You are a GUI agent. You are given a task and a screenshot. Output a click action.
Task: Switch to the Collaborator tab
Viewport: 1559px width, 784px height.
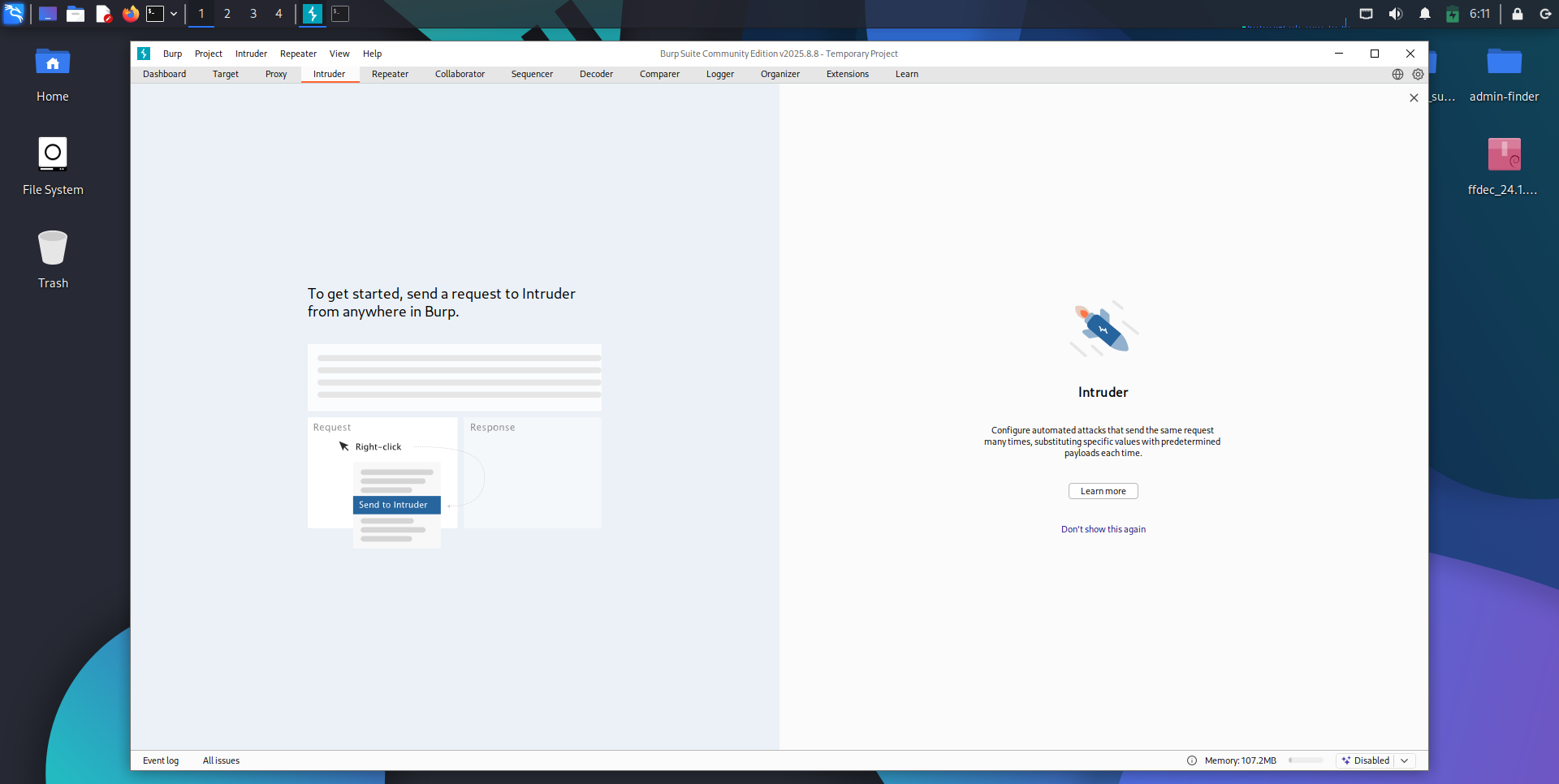coord(460,74)
